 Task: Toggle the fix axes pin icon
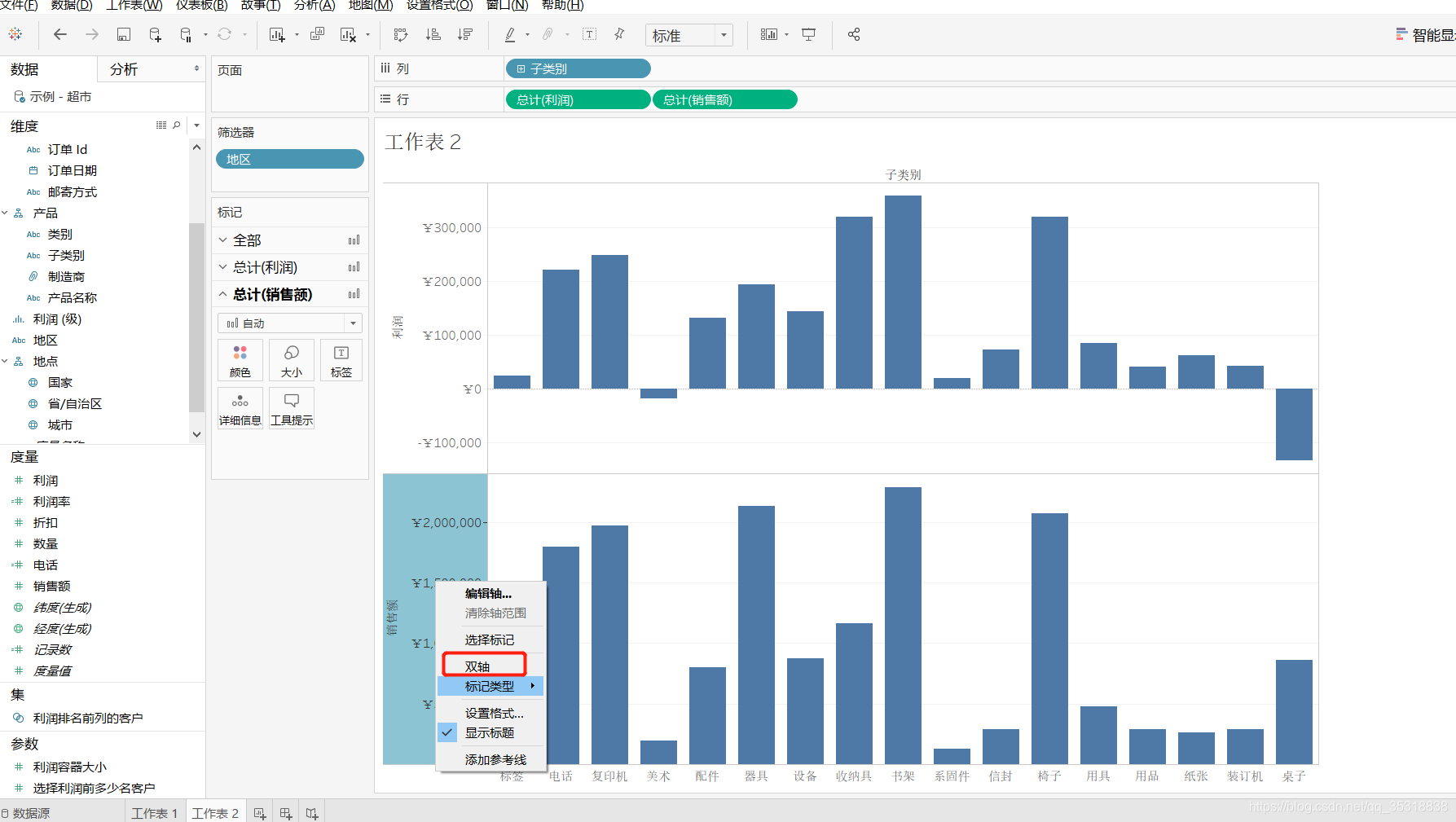[x=619, y=34]
